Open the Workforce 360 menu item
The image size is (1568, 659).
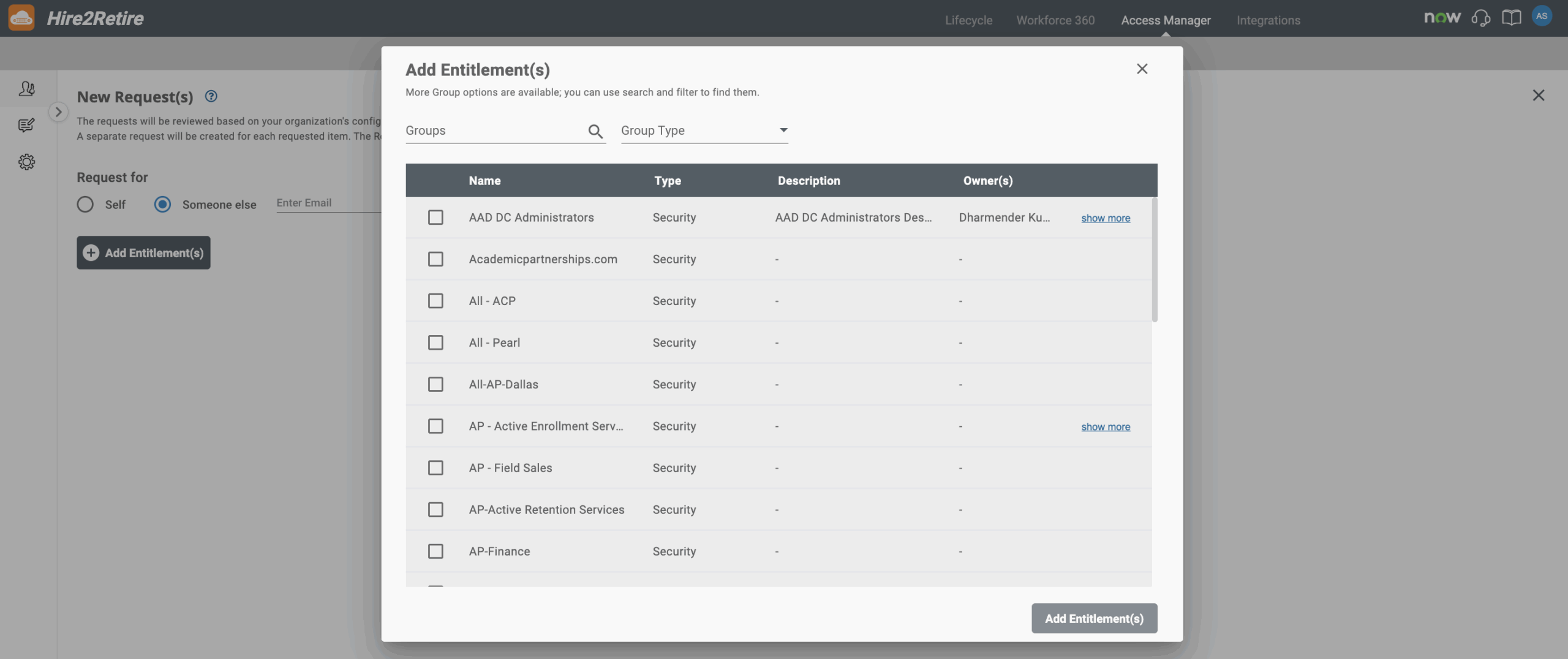tap(1055, 20)
